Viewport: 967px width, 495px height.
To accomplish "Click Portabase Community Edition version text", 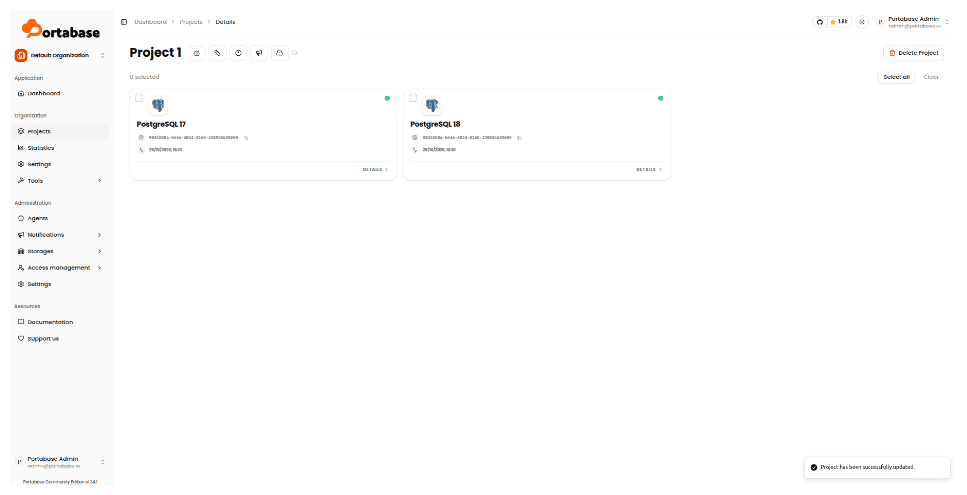I will [60, 482].
